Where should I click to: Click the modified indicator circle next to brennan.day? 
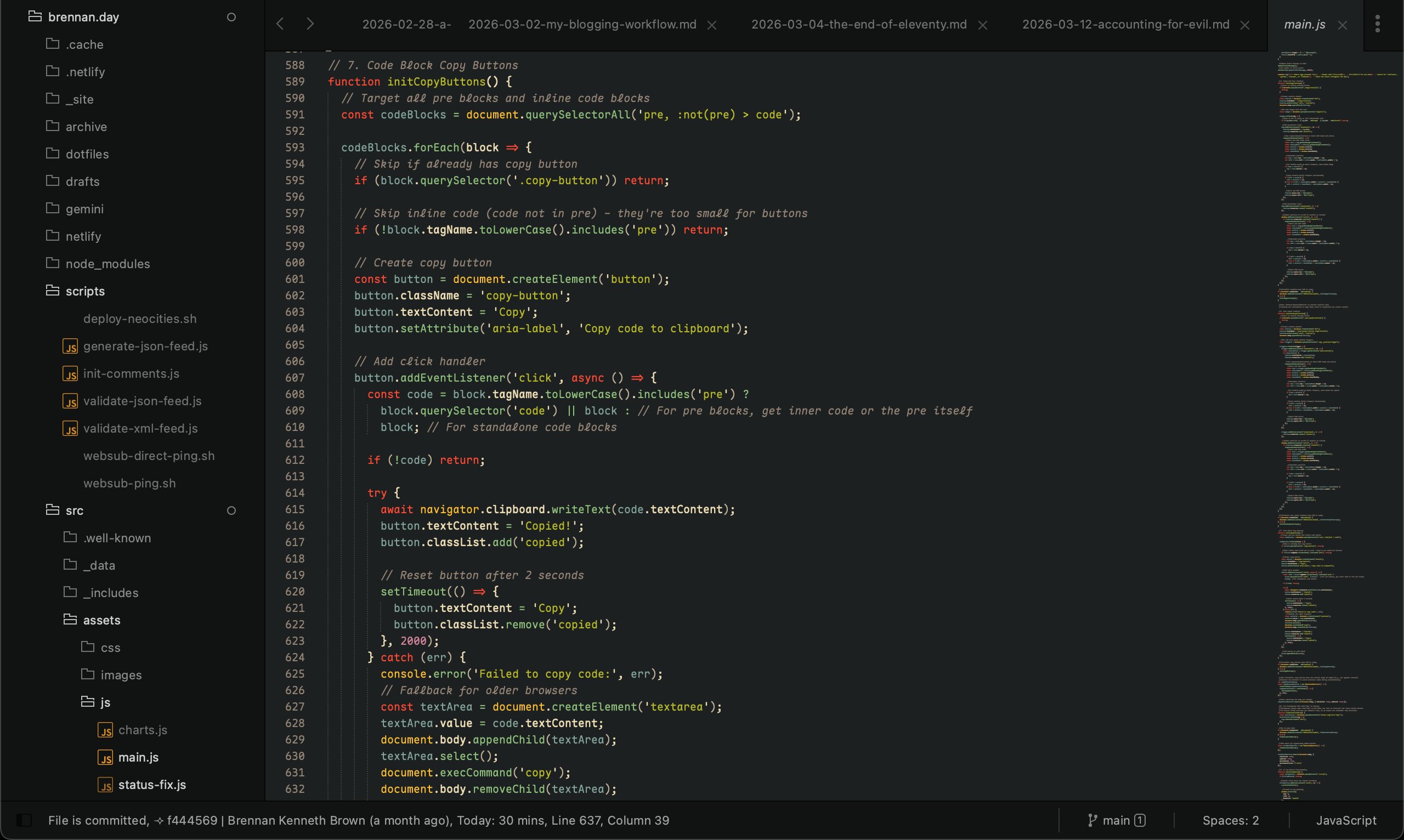231,16
